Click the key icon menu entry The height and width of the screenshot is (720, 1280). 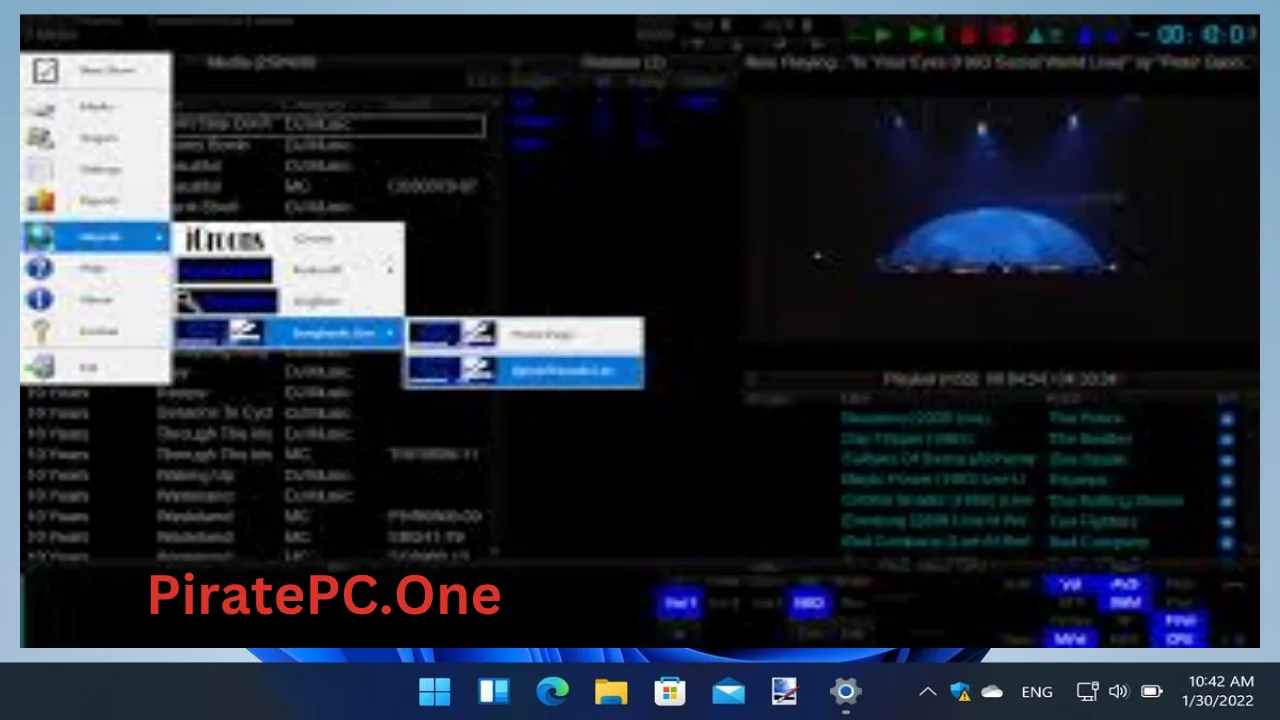pos(96,331)
